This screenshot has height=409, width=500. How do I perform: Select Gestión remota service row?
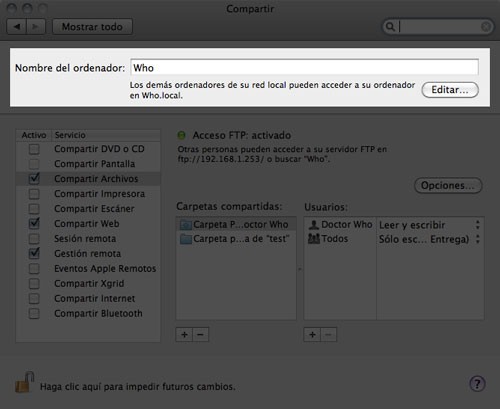[88, 254]
